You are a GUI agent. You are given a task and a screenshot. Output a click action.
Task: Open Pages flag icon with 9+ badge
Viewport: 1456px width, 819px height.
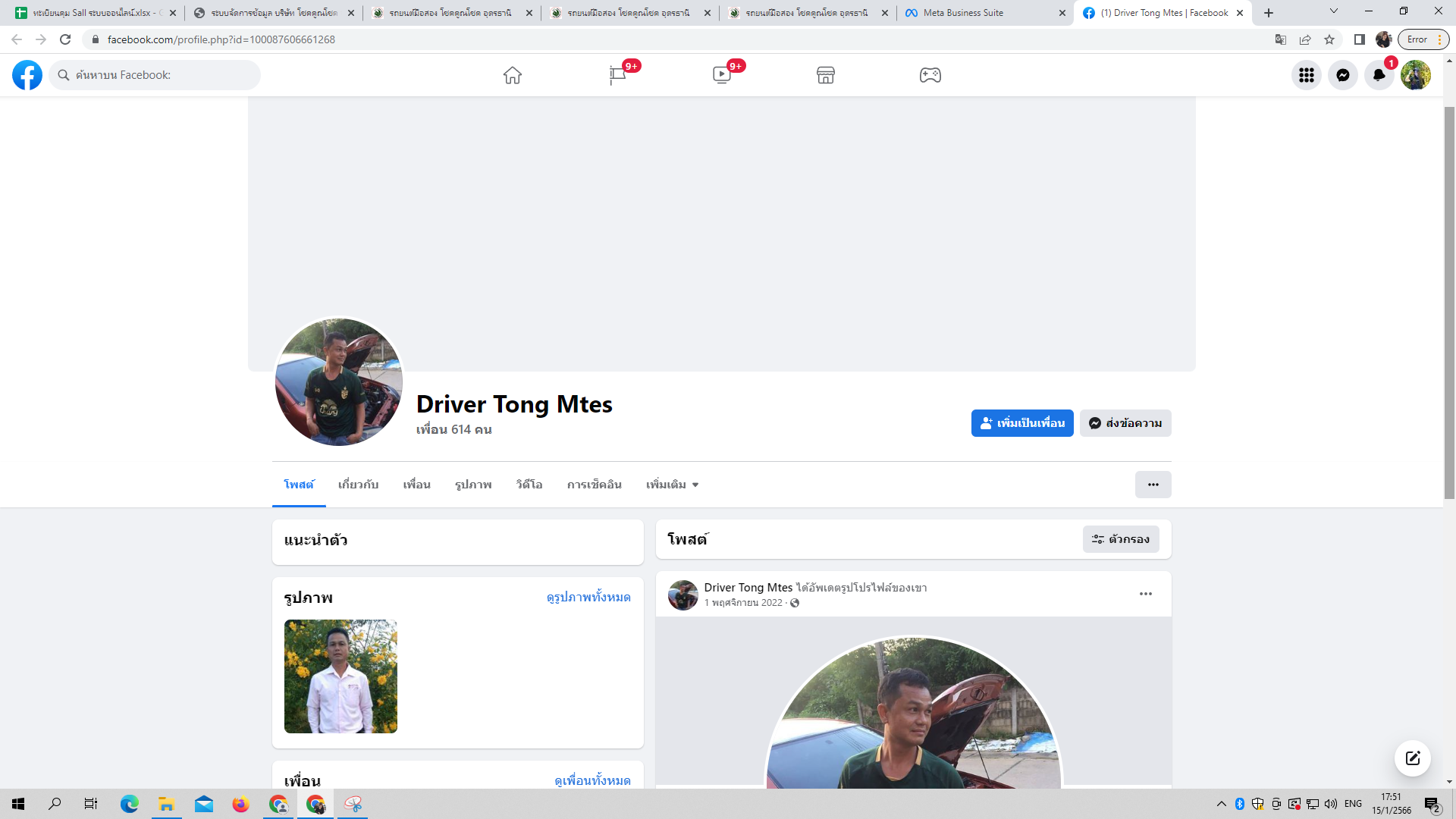click(x=617, y=75)
